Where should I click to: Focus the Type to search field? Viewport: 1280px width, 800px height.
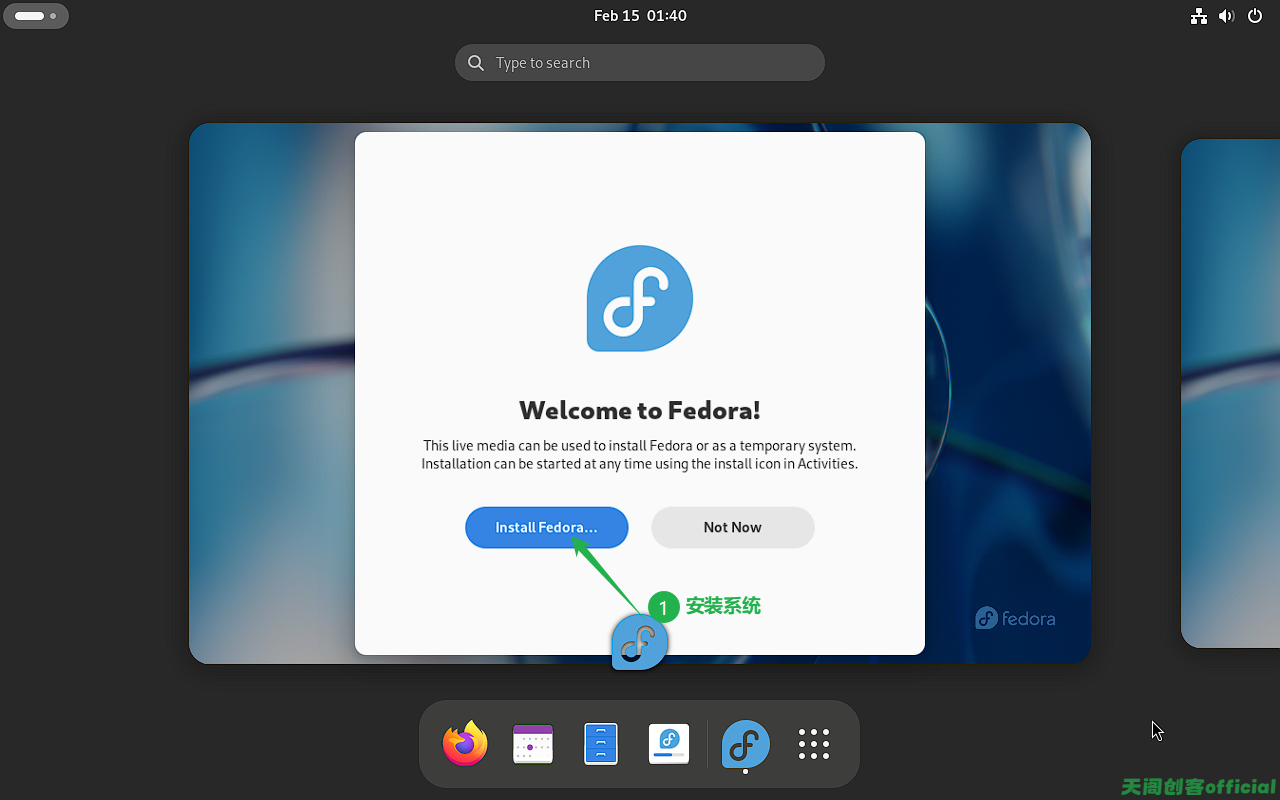click(640, 63)
